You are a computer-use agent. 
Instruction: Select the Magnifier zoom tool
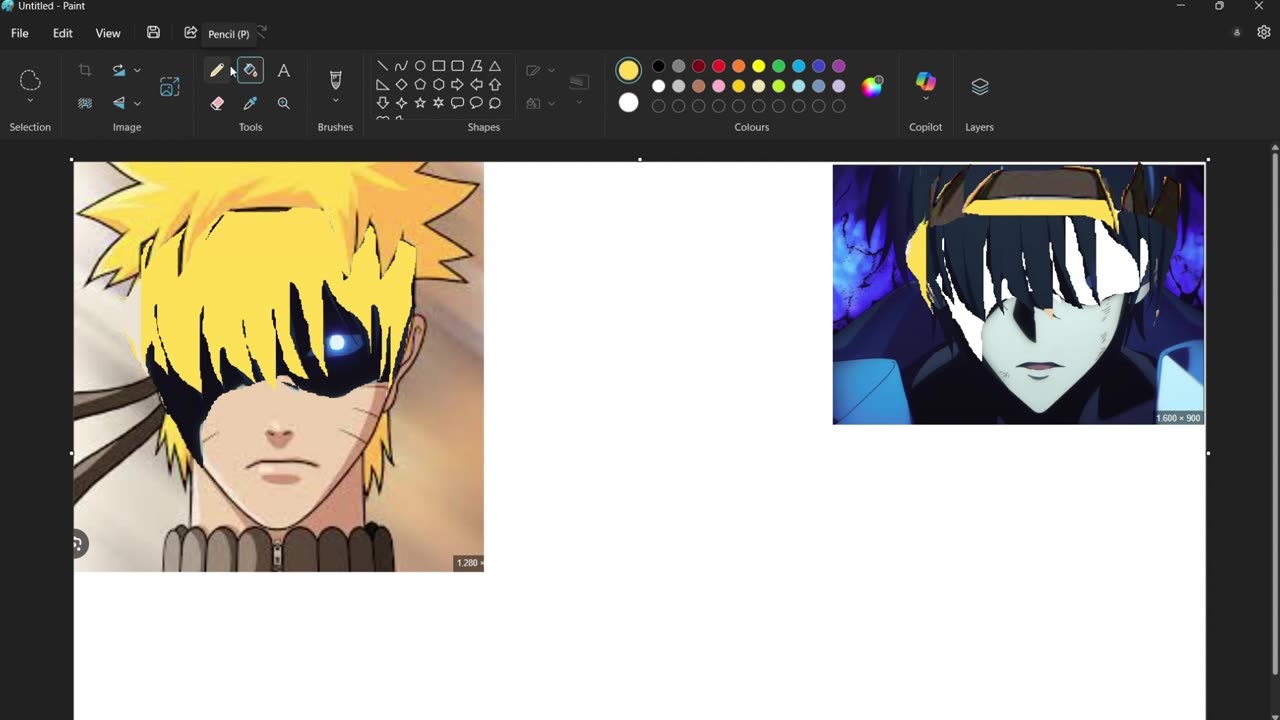click(x=284, y=103)
